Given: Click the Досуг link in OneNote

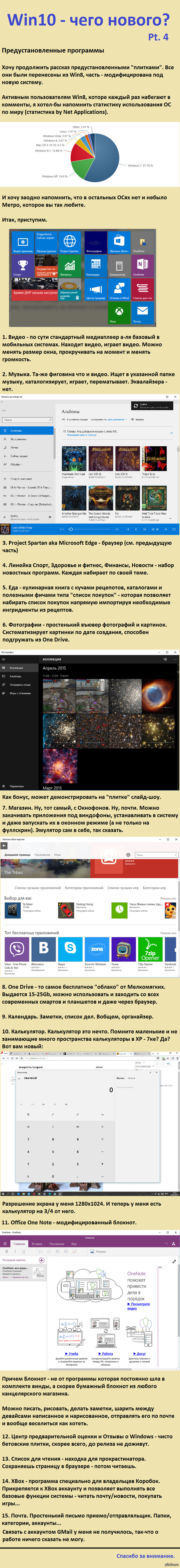Looking at the screenshot, I should click(140, 1354).
